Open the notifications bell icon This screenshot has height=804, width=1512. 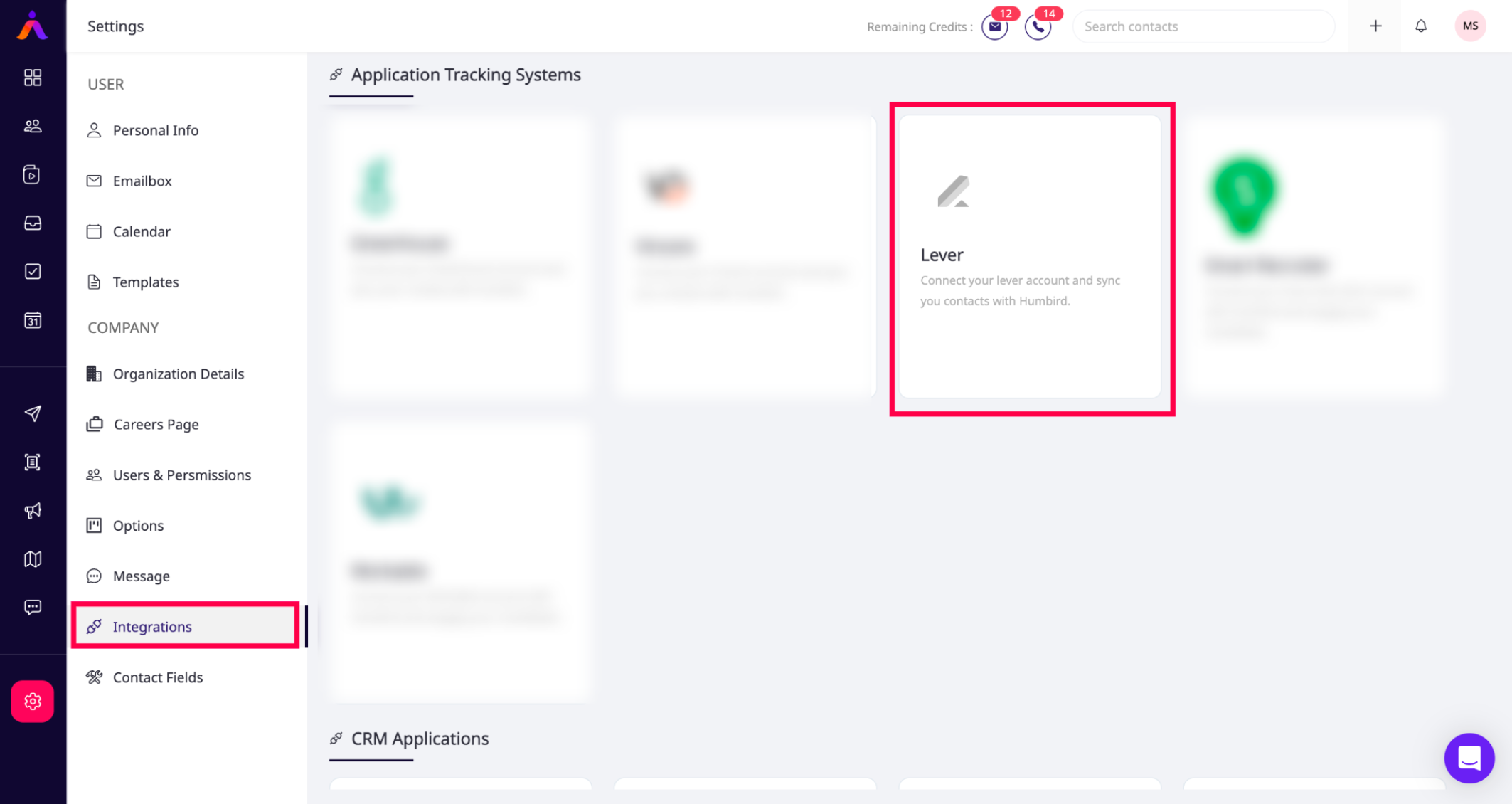click(1421, 26)
